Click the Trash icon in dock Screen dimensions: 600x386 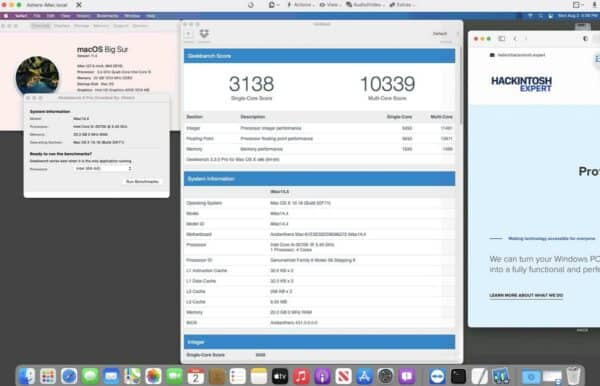pos(573,376)
